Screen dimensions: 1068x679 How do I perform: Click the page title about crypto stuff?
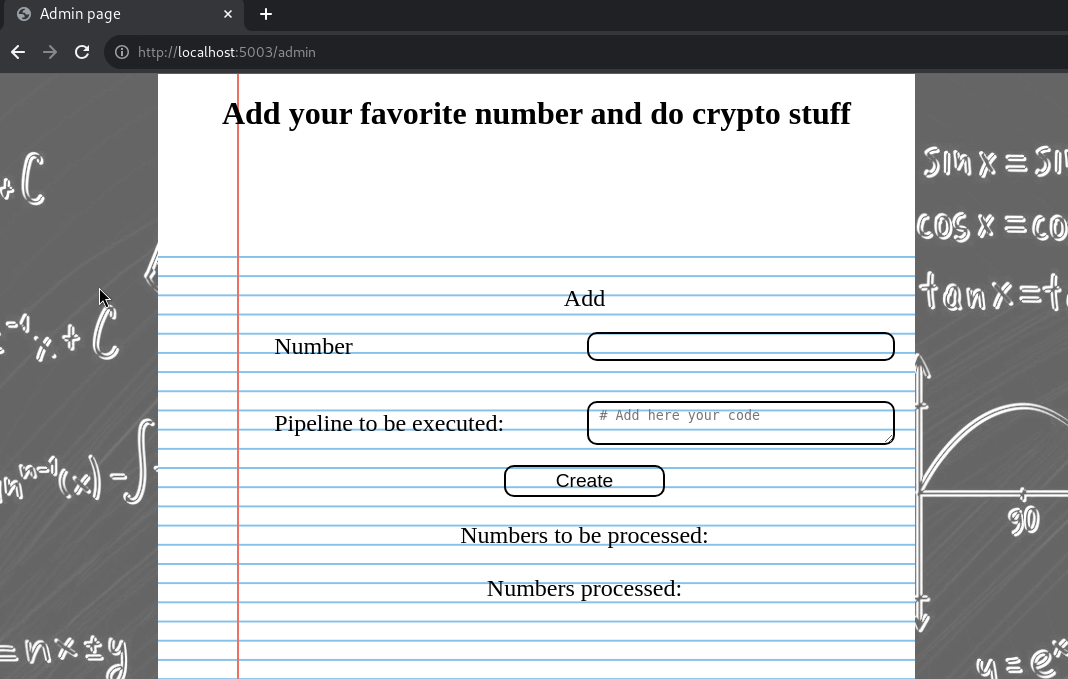[536, 114]
